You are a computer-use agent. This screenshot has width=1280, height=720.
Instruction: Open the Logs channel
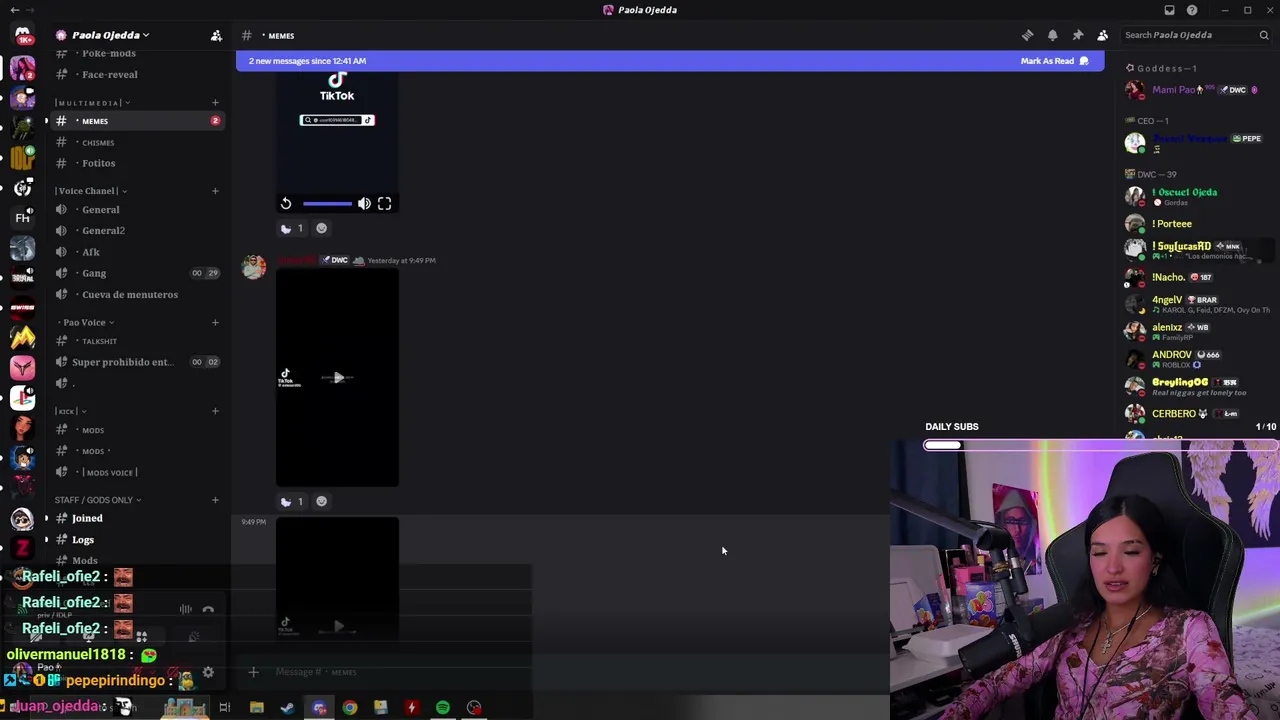point(137,540)
